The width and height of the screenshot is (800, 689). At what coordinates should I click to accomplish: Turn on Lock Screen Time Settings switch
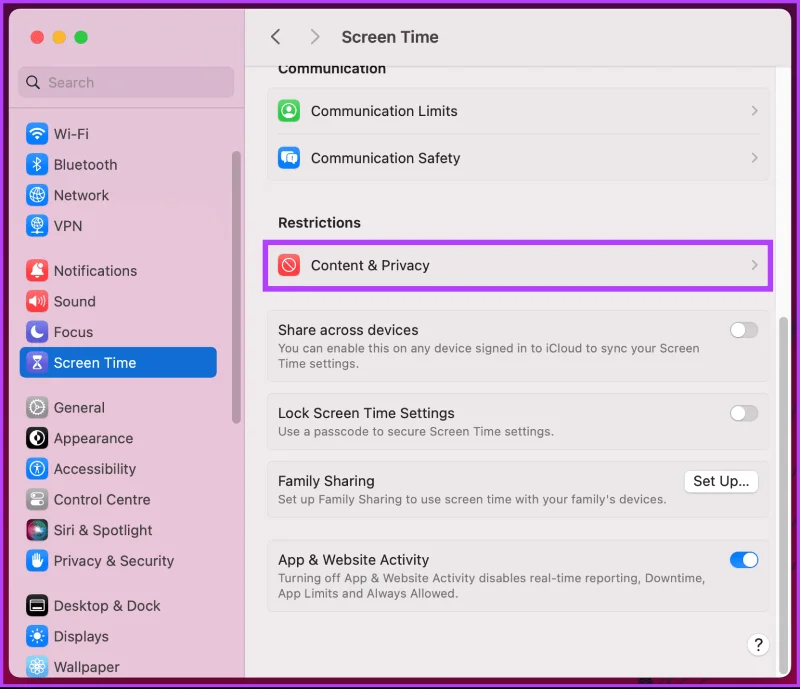(744, 413)
